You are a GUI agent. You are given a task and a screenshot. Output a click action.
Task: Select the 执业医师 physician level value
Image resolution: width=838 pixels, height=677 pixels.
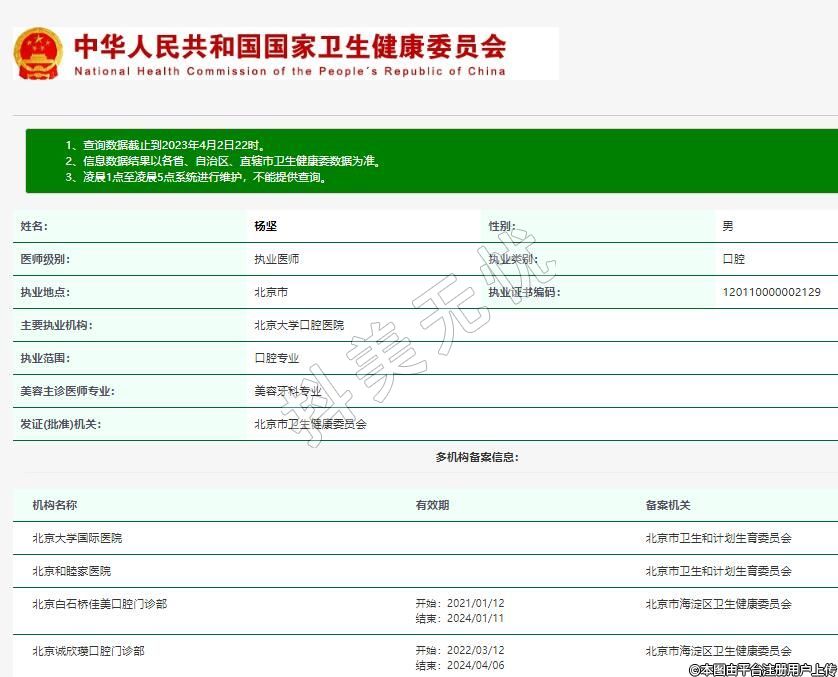coord(276,259)
